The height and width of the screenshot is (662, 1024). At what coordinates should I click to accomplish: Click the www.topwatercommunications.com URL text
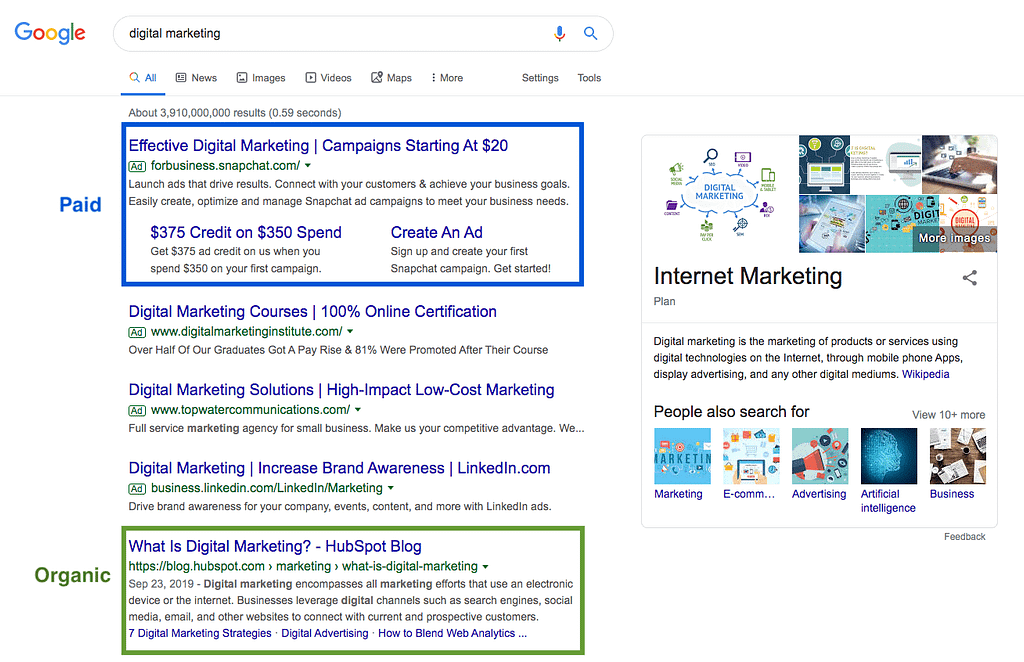click(x=250, y=410)
